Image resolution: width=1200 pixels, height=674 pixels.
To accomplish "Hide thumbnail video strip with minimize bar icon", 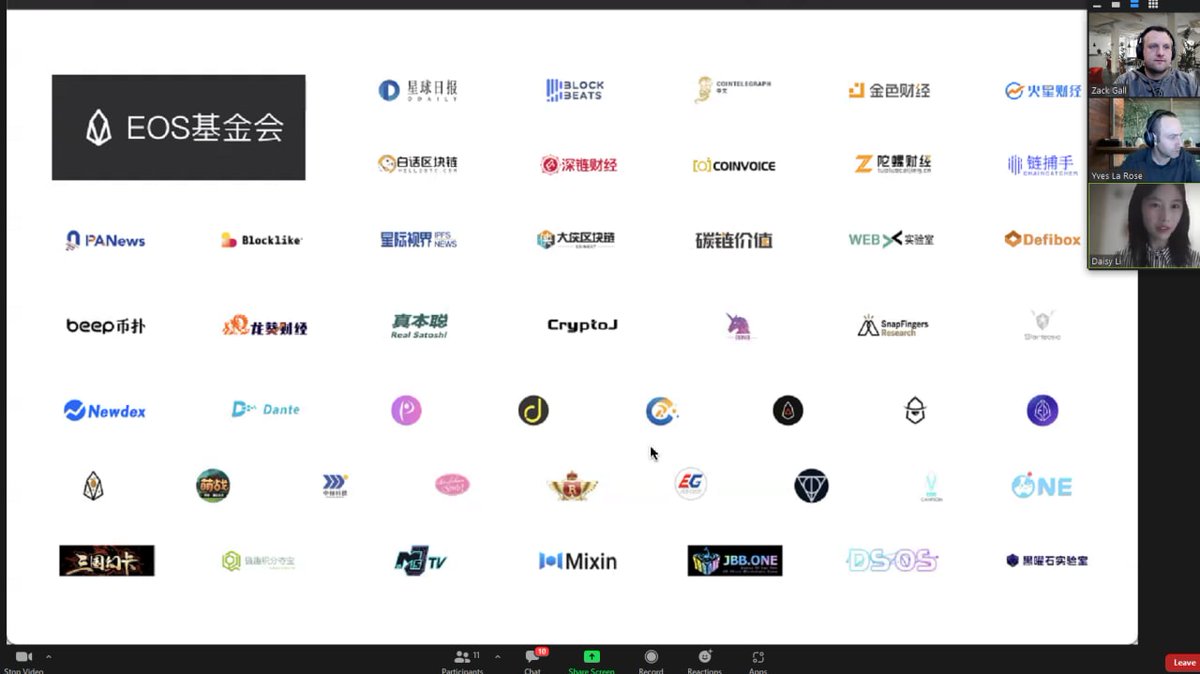I will (1097, 6).
